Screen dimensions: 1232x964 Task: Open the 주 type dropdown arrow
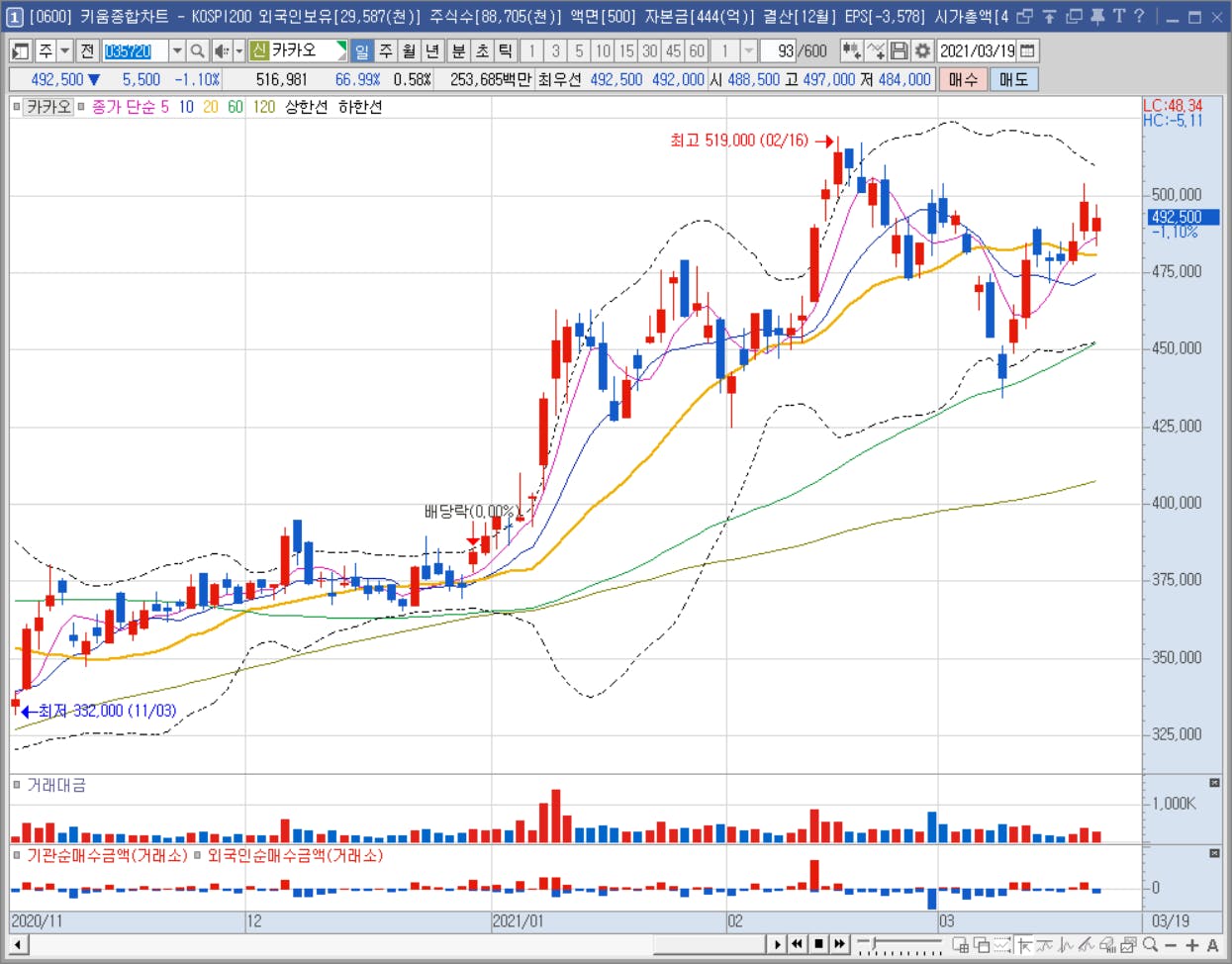click(x=65, y=50)
